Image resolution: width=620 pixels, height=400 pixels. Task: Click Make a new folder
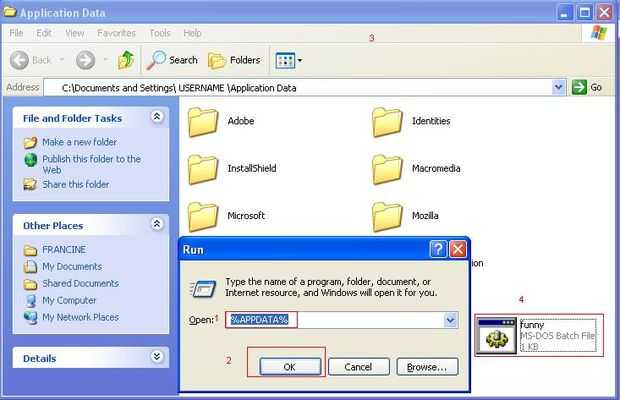[x=79, y=142]
